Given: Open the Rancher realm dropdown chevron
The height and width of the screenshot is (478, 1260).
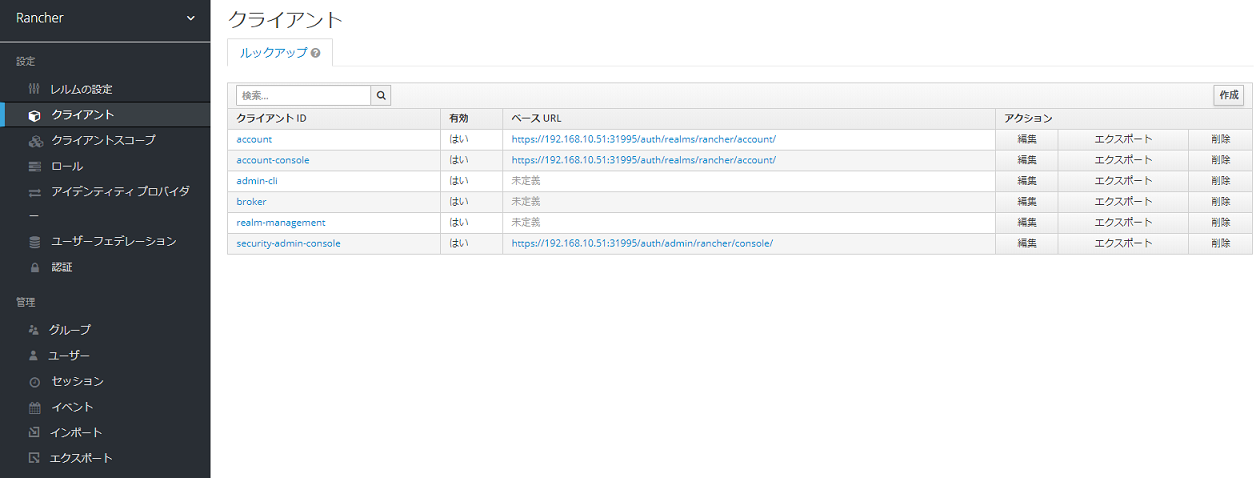Looking at the screenshot, I should (x=191, y=18).
